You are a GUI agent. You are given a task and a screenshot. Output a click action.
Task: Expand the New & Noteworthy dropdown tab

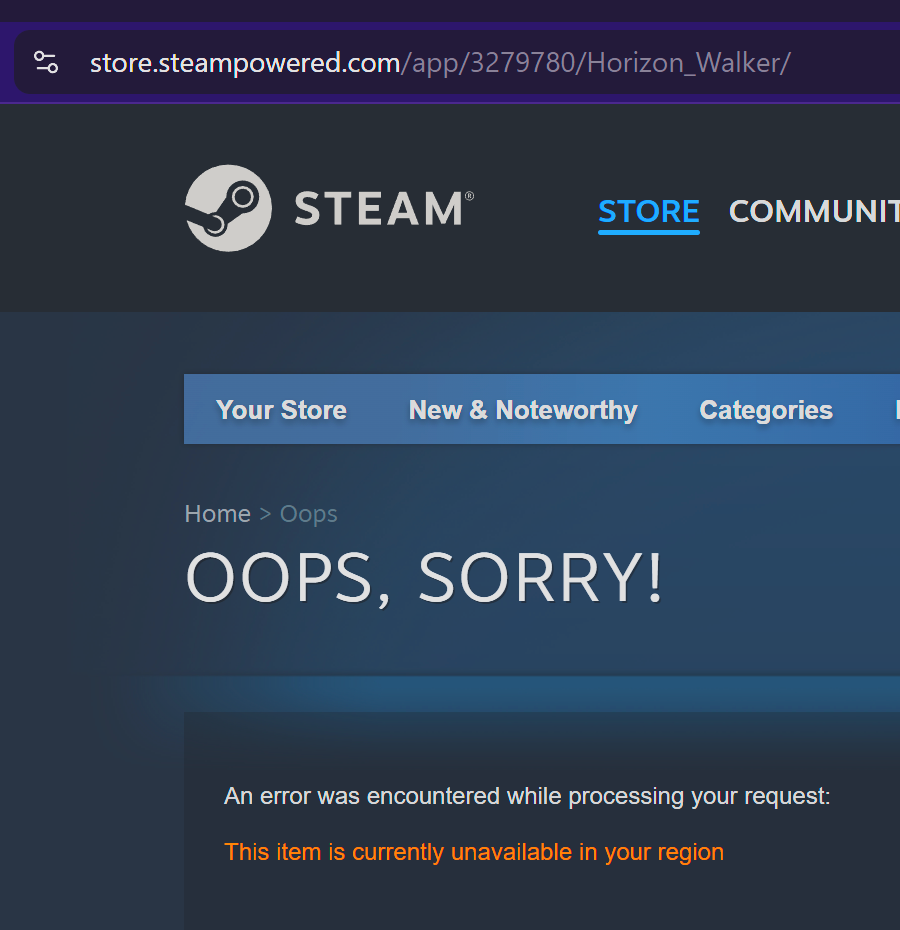point(523,410)
